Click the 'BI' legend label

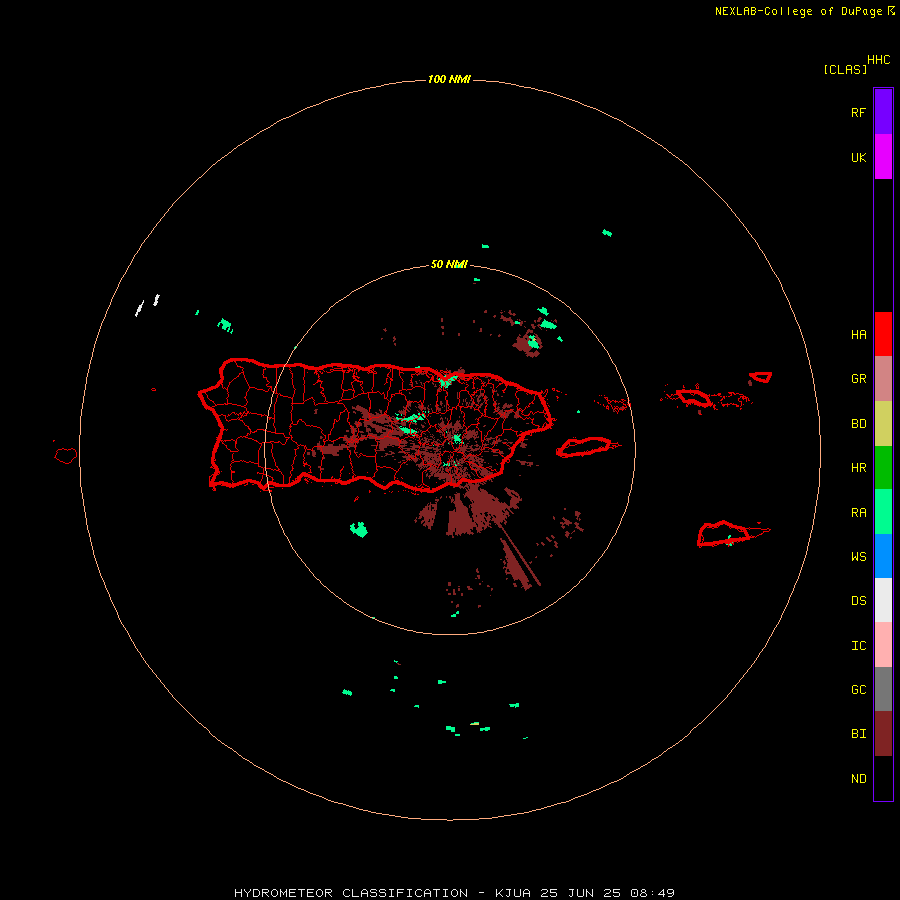coord(858,734)
